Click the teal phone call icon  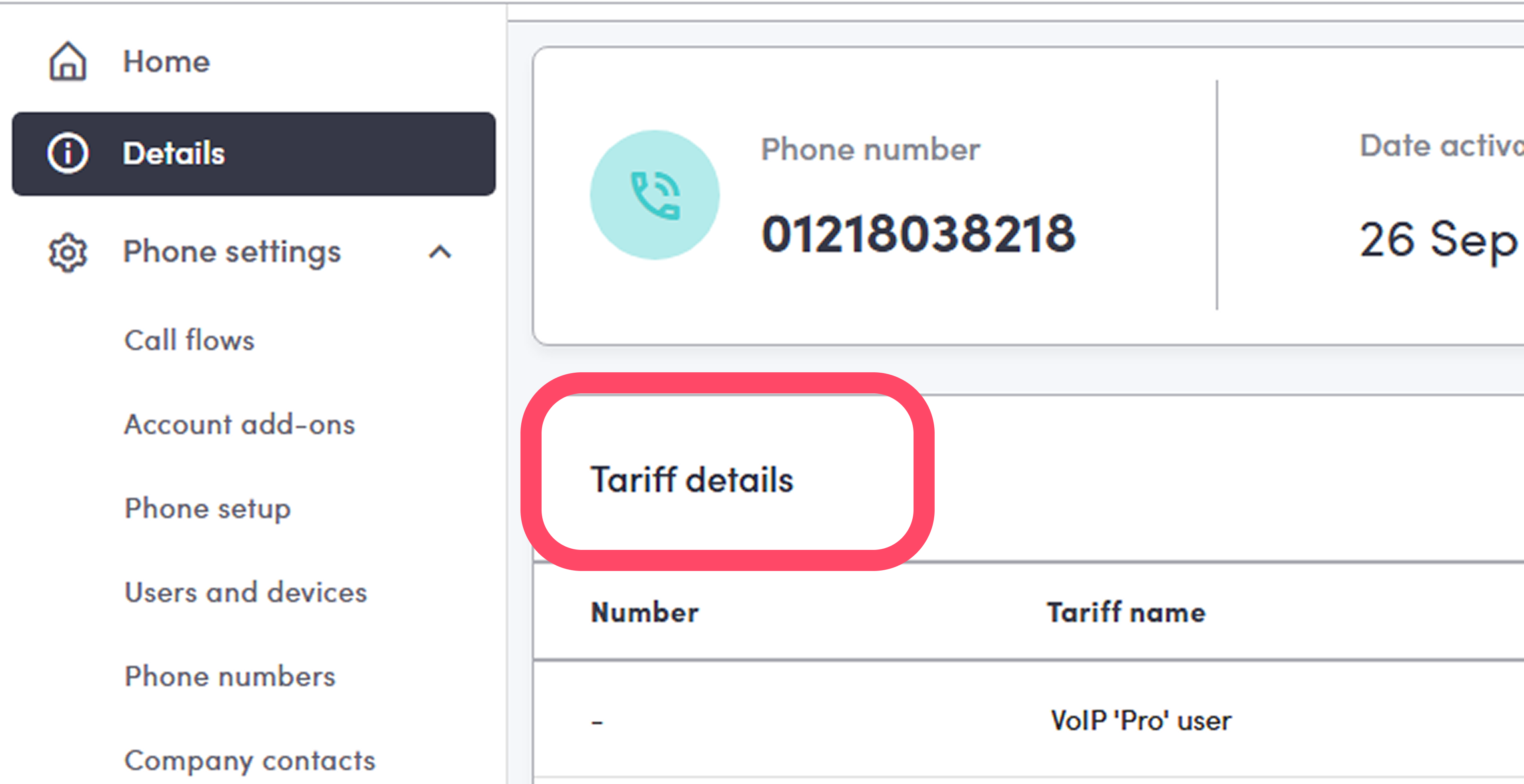tap(655, 195)
